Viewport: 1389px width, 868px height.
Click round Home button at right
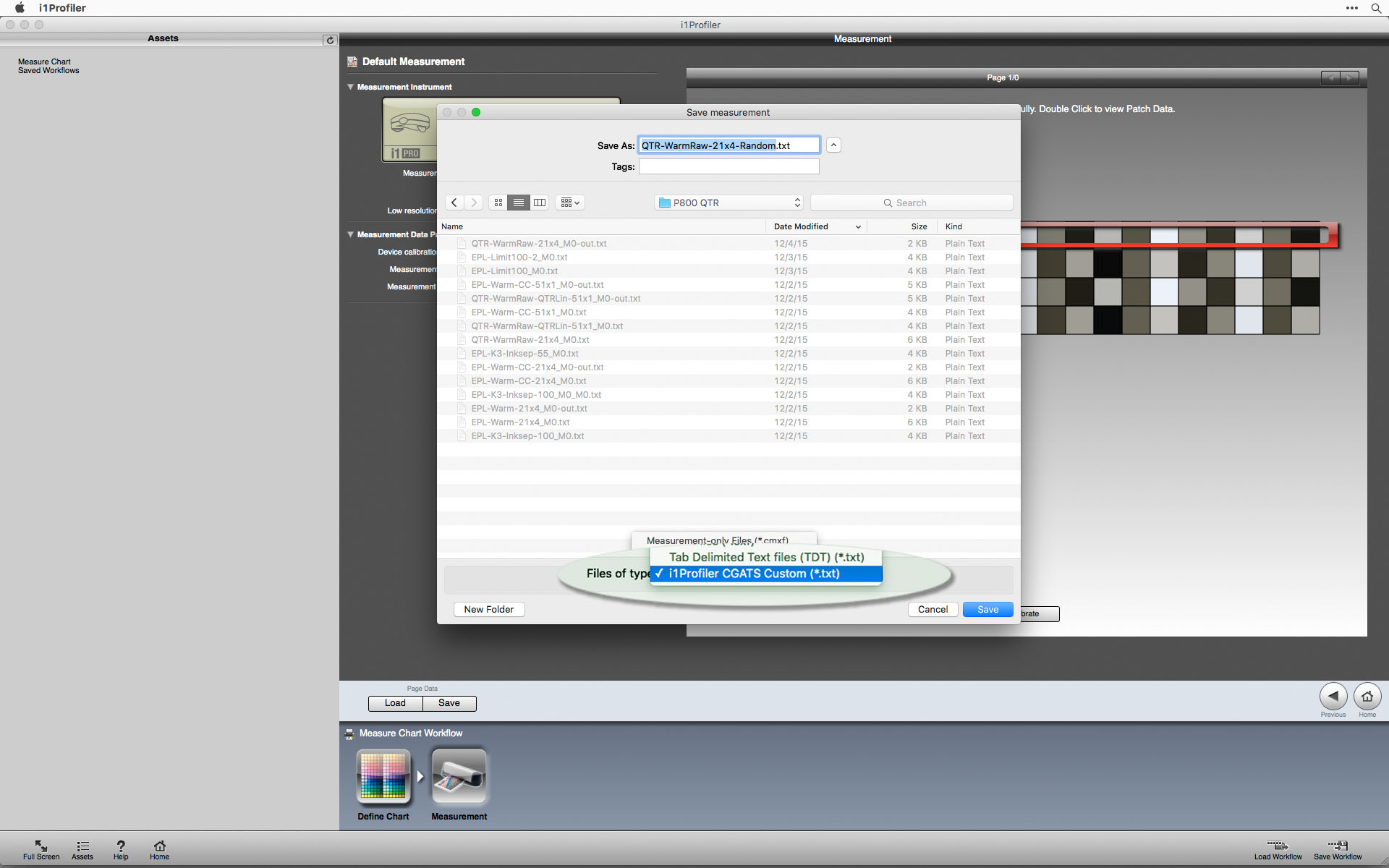click(1367, 697)
